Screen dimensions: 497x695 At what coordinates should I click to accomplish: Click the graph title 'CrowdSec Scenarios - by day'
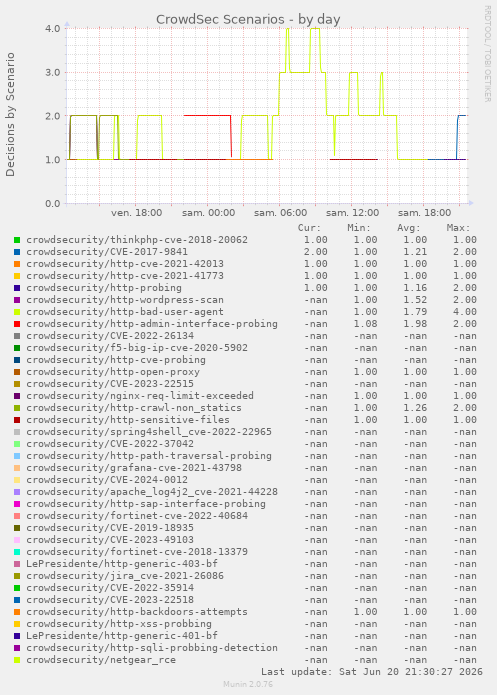point(248,20)
